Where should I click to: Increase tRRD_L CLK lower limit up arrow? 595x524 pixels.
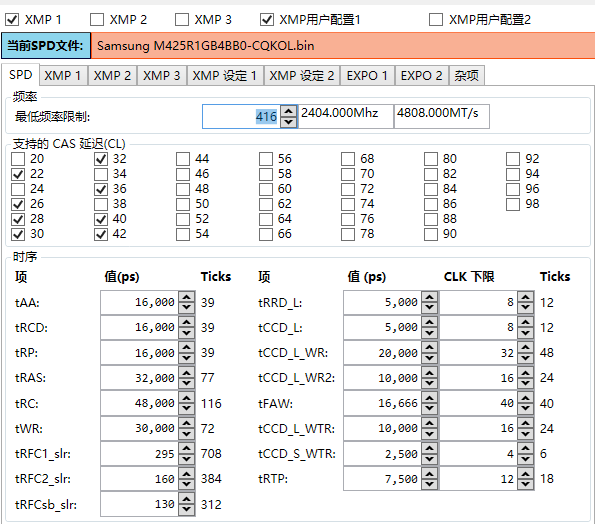pos(526,297)
